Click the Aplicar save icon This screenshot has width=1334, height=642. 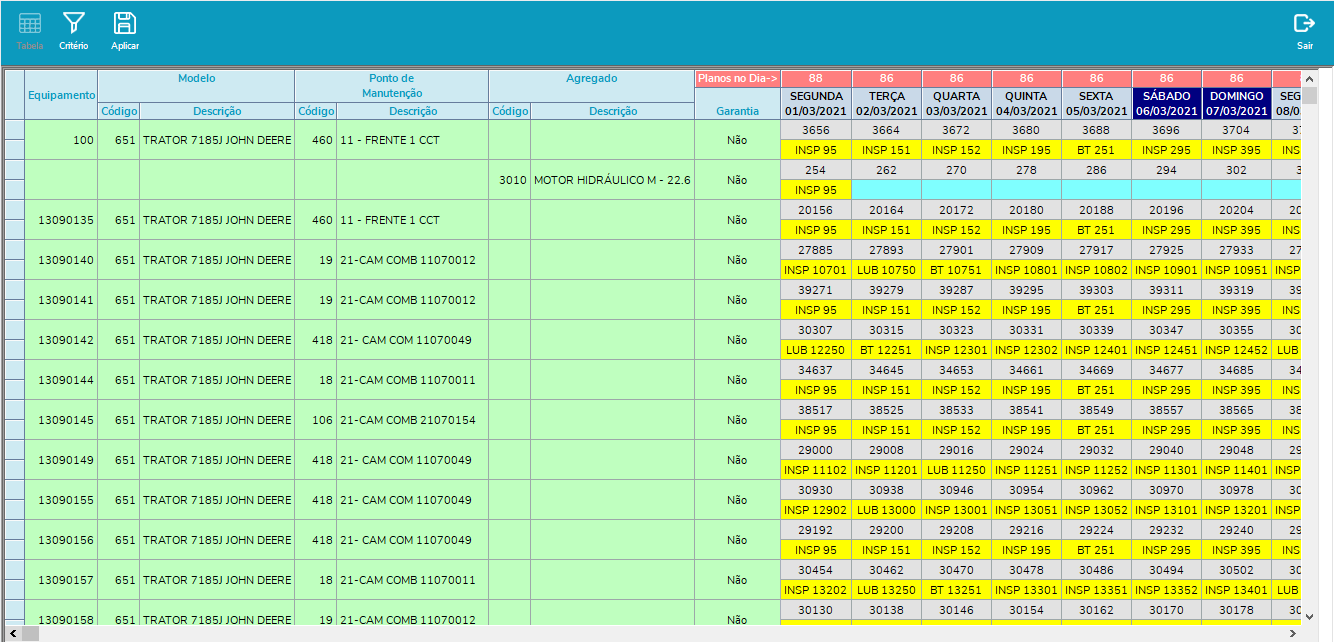pos(125,31)
